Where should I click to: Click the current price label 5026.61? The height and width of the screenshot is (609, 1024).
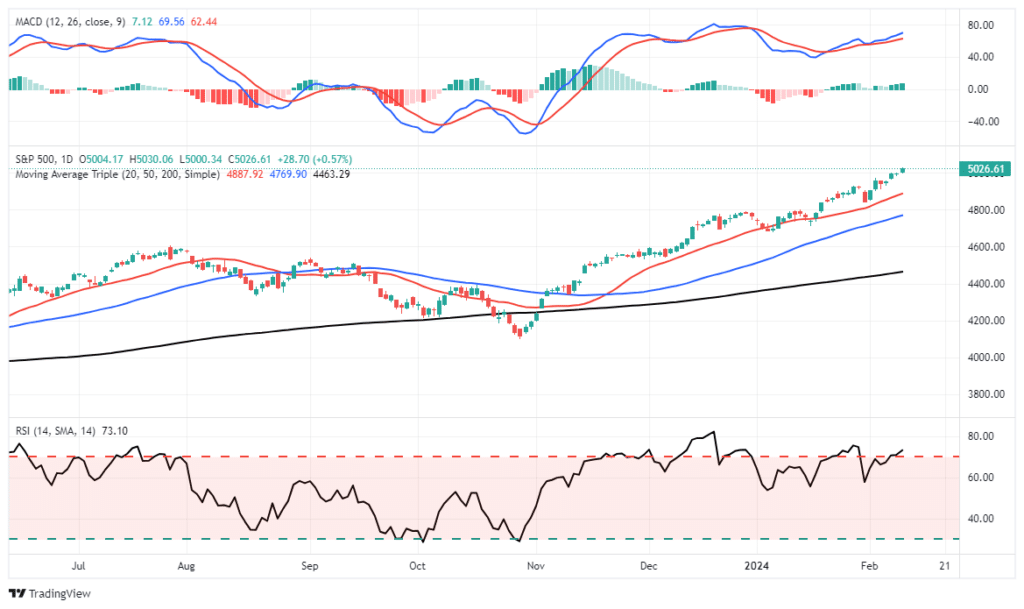(986, 170)
